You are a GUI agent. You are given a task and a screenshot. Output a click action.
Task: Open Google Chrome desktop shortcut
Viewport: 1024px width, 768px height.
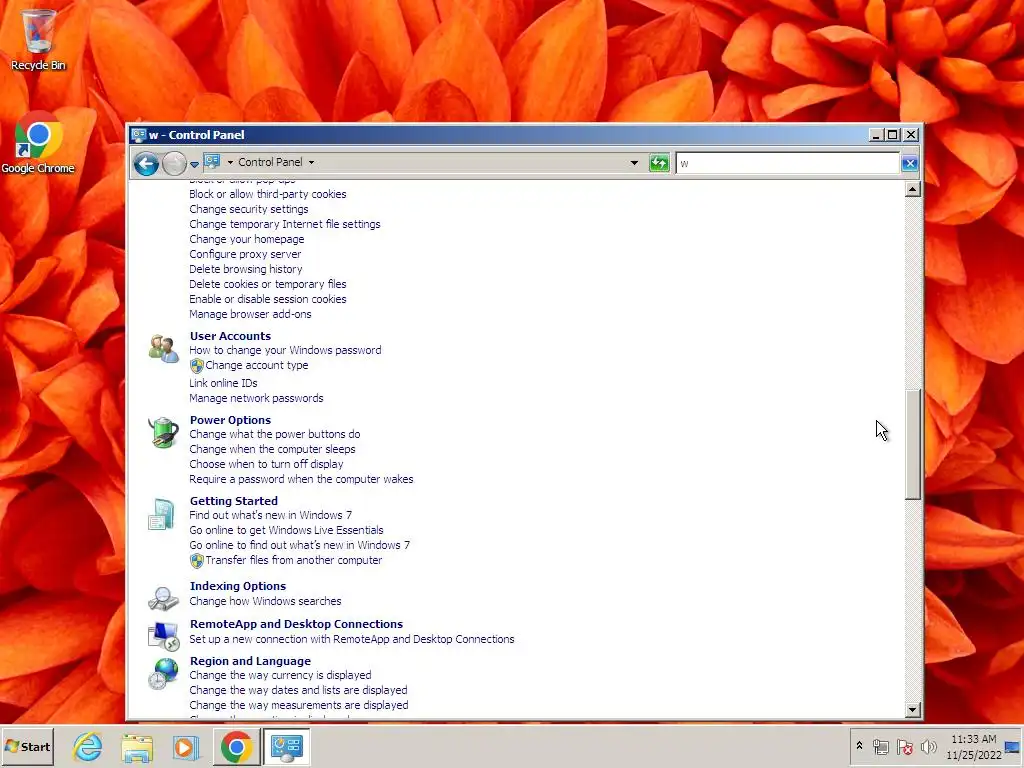pos(38,142)
